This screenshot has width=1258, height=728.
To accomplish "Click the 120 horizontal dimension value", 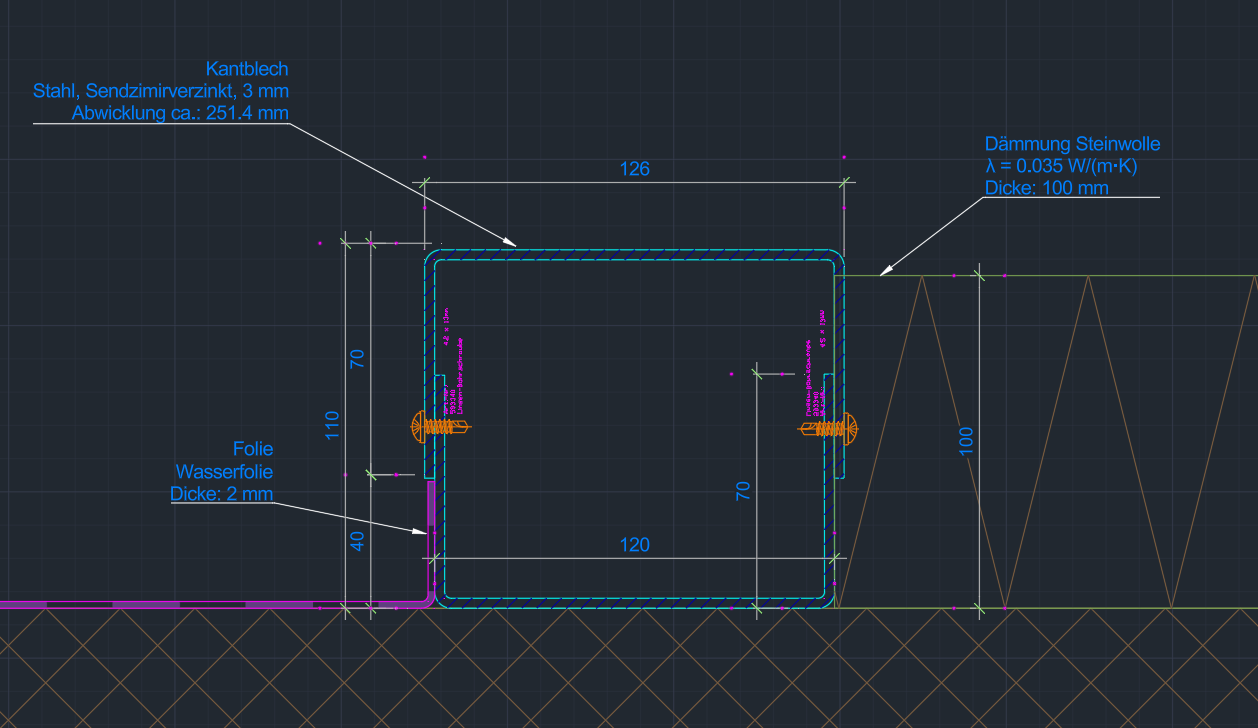I will 634,545.
